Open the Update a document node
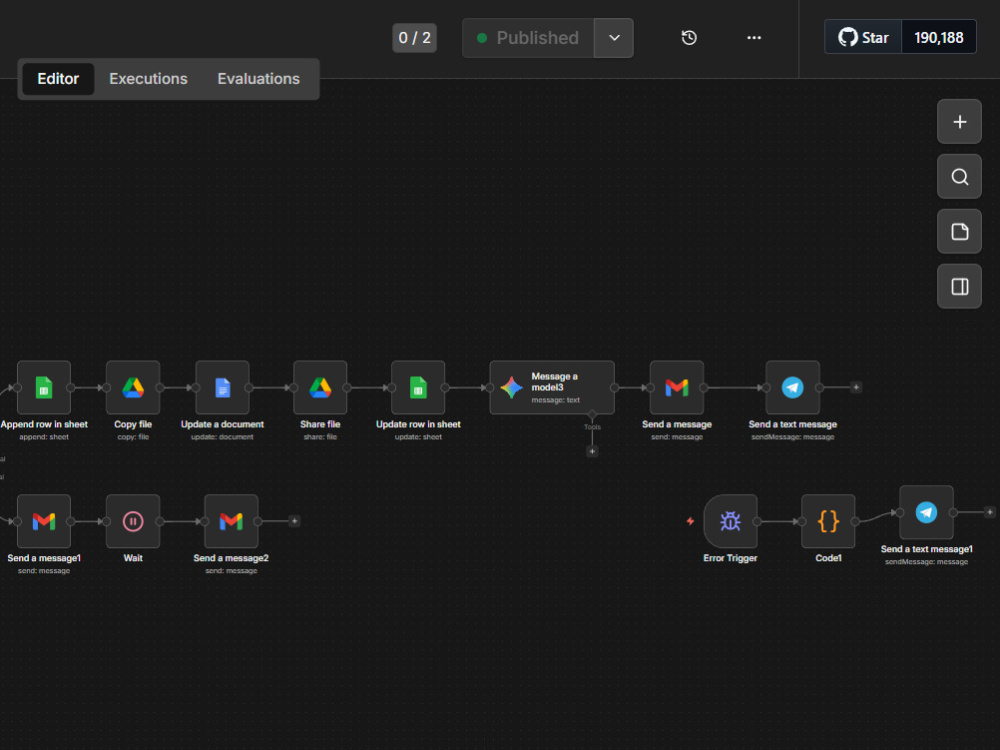The height and width of the screenshot is (750, 1000). [222, 387]
